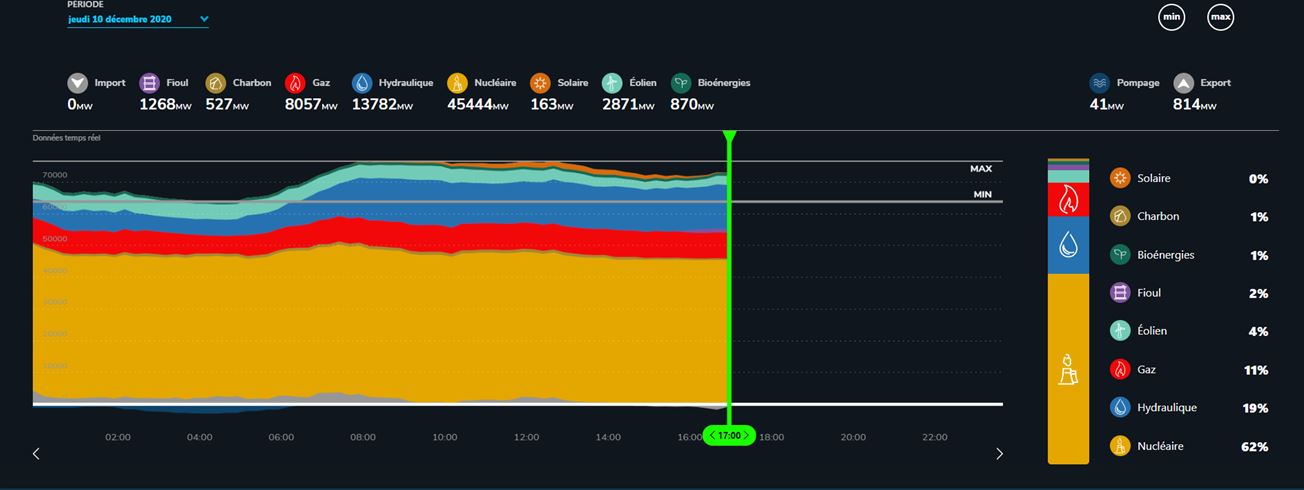1304x490 pixels.
Task: Toggle the min threshold circle button
Action: [x=1171, y=18]
